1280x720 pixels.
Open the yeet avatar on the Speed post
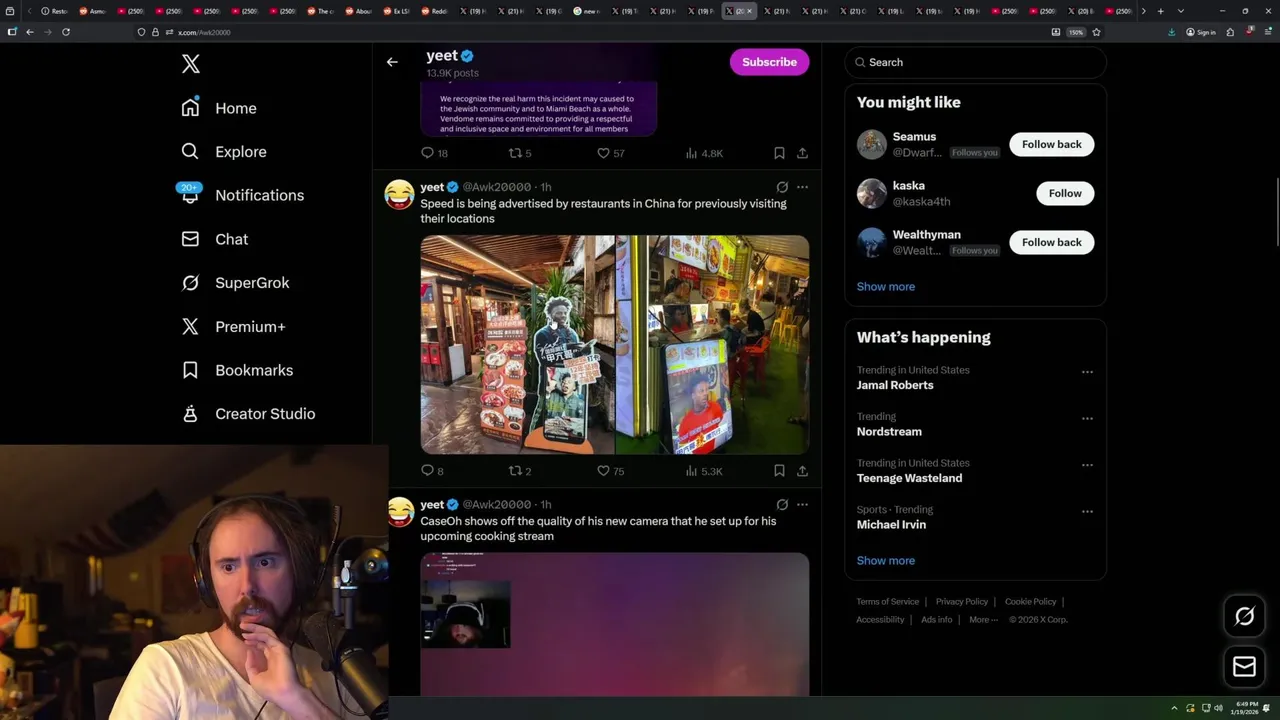pos(399,194)
